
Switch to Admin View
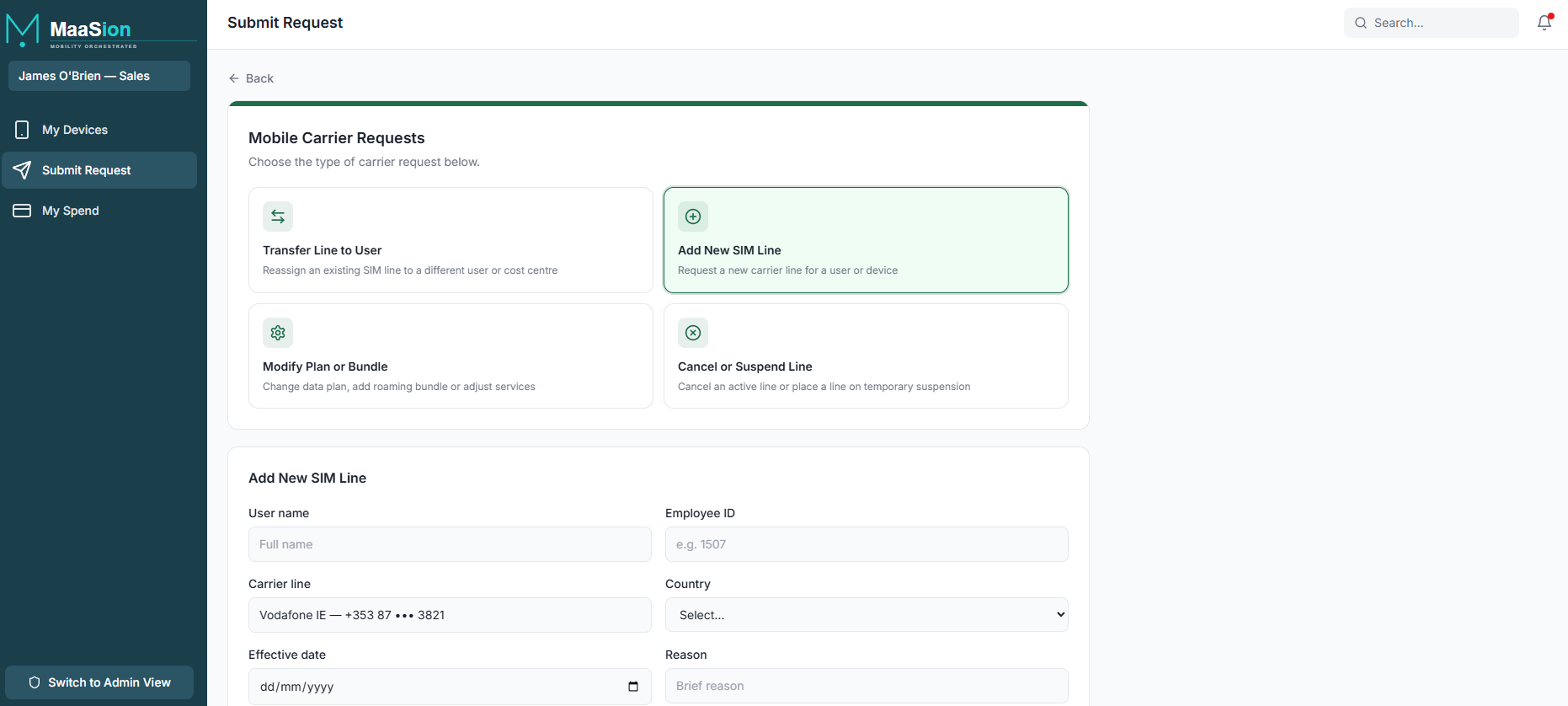pyautogui.click(x=99, y=682)
